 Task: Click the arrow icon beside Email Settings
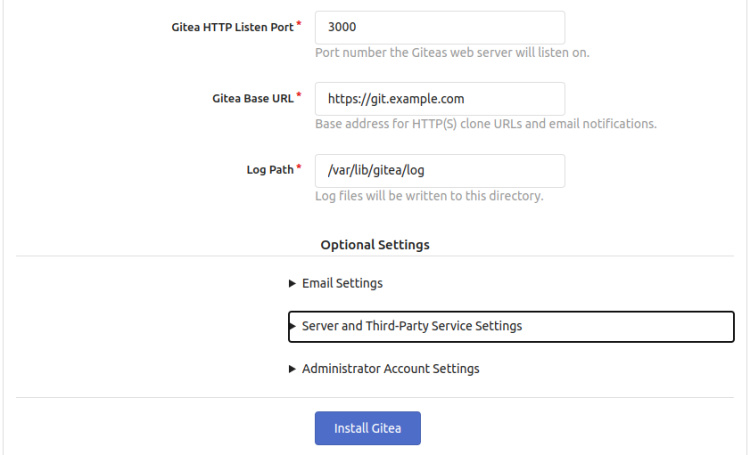(x=292, y=284)
